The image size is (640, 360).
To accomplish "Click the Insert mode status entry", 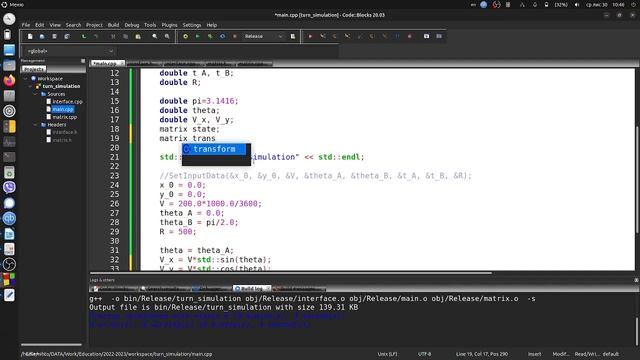I will click(534, 354).
